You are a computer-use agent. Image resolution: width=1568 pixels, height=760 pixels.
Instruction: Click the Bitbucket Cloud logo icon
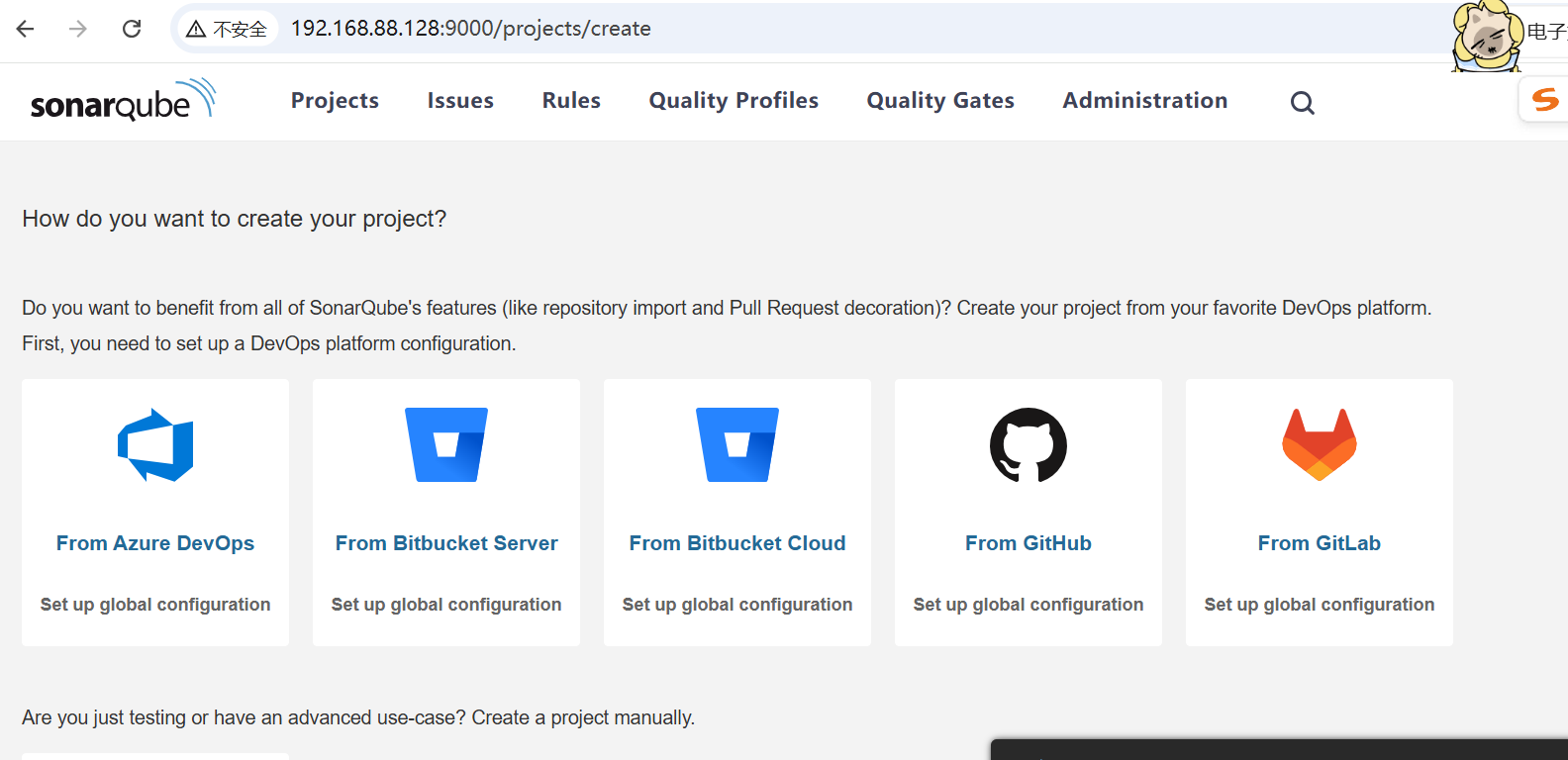[737, 445]
